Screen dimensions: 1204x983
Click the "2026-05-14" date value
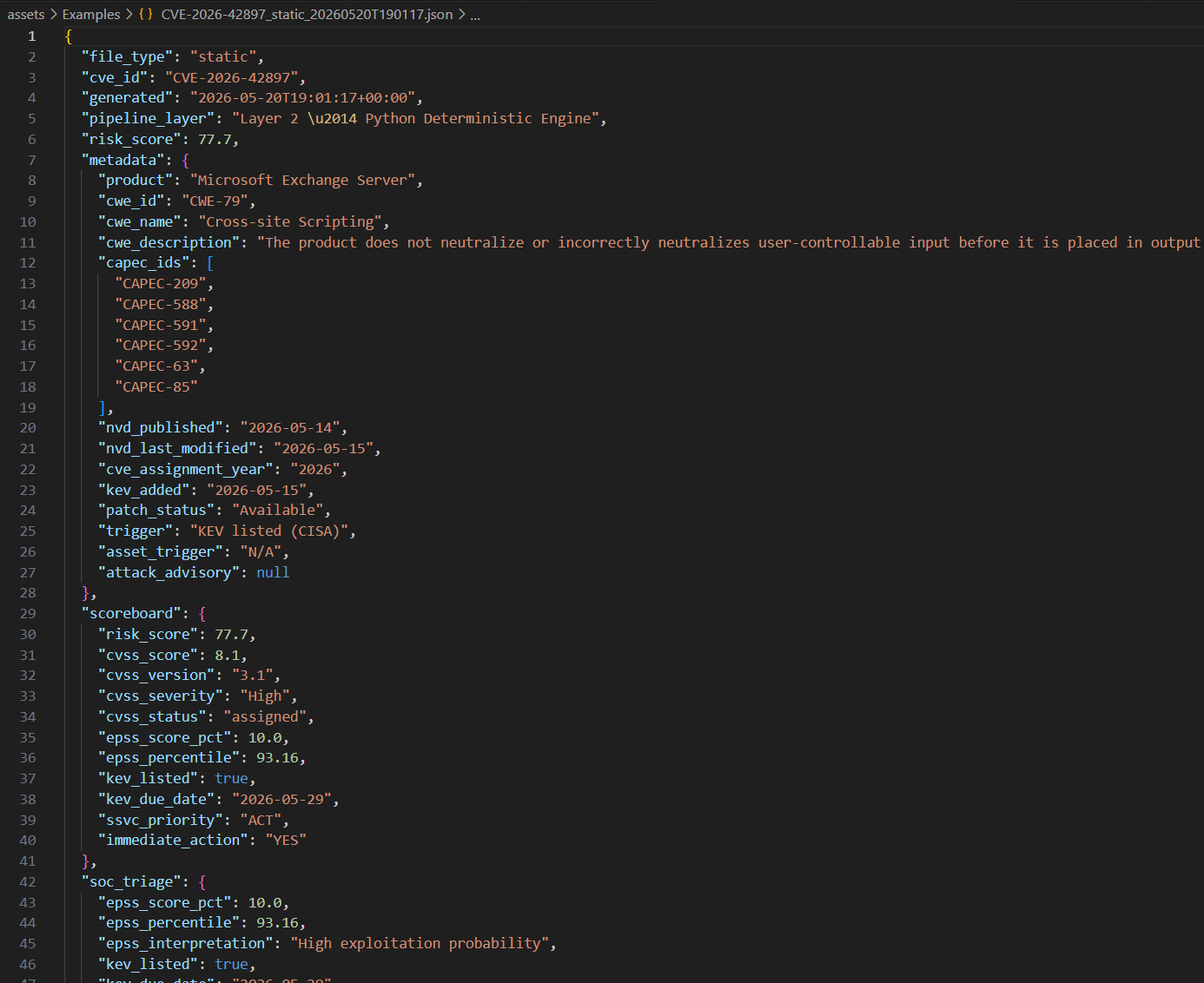(x=291, y=427)
